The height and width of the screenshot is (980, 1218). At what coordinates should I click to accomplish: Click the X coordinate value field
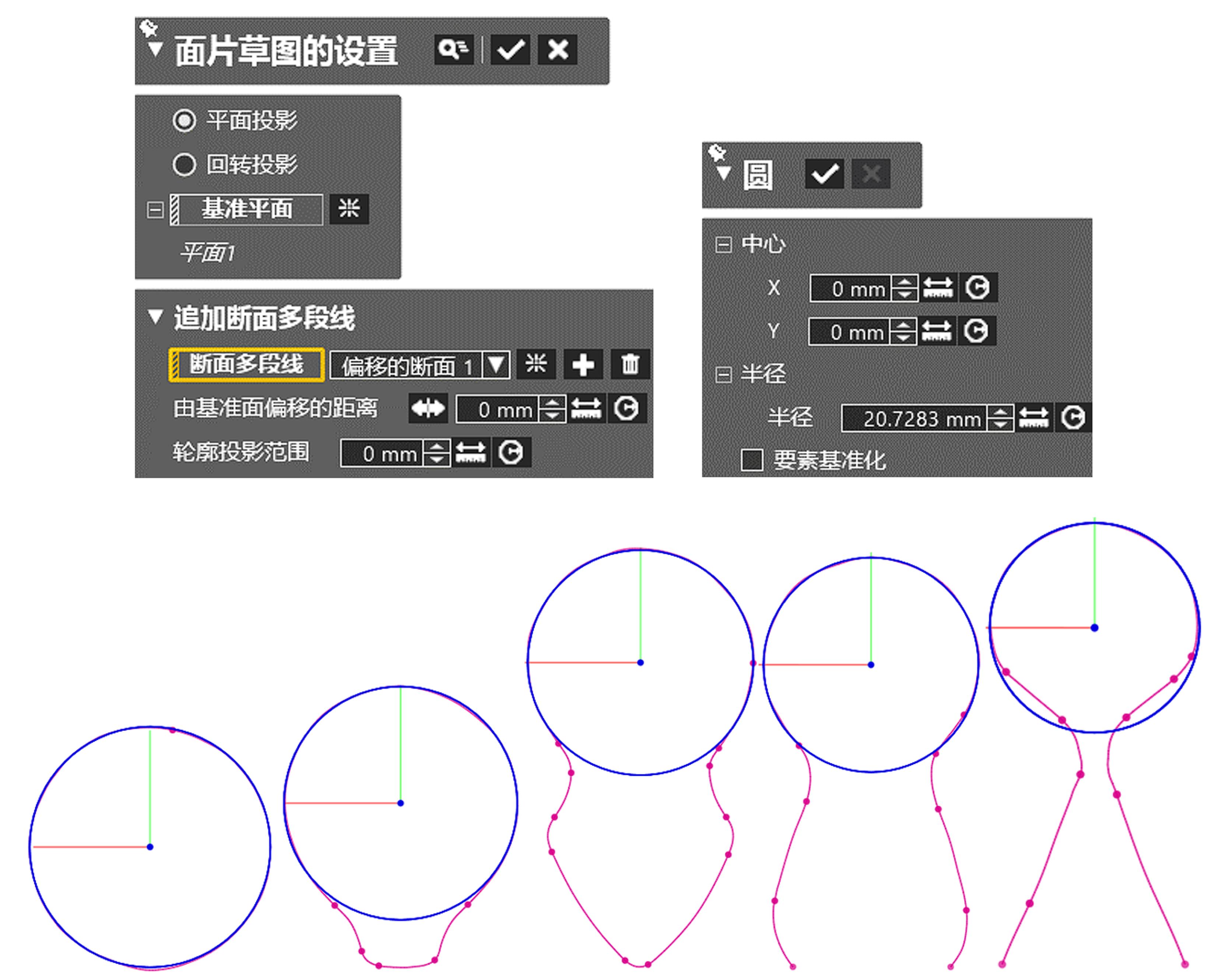[x=850, y=289]
